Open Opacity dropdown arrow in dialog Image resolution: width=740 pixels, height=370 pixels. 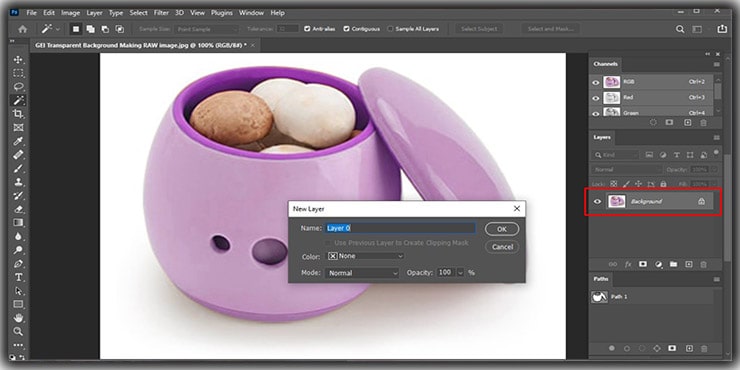(460, 273)
